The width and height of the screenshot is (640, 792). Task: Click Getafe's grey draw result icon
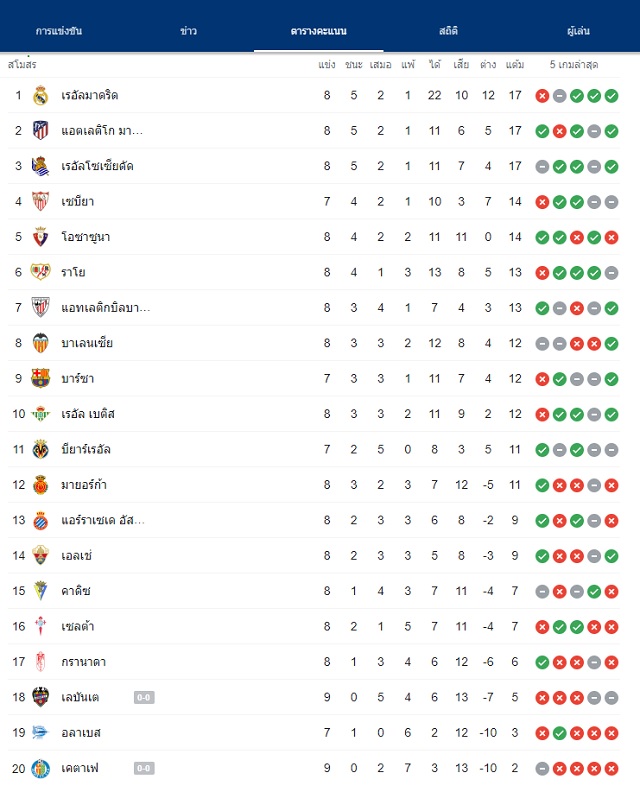coord(542,769)
